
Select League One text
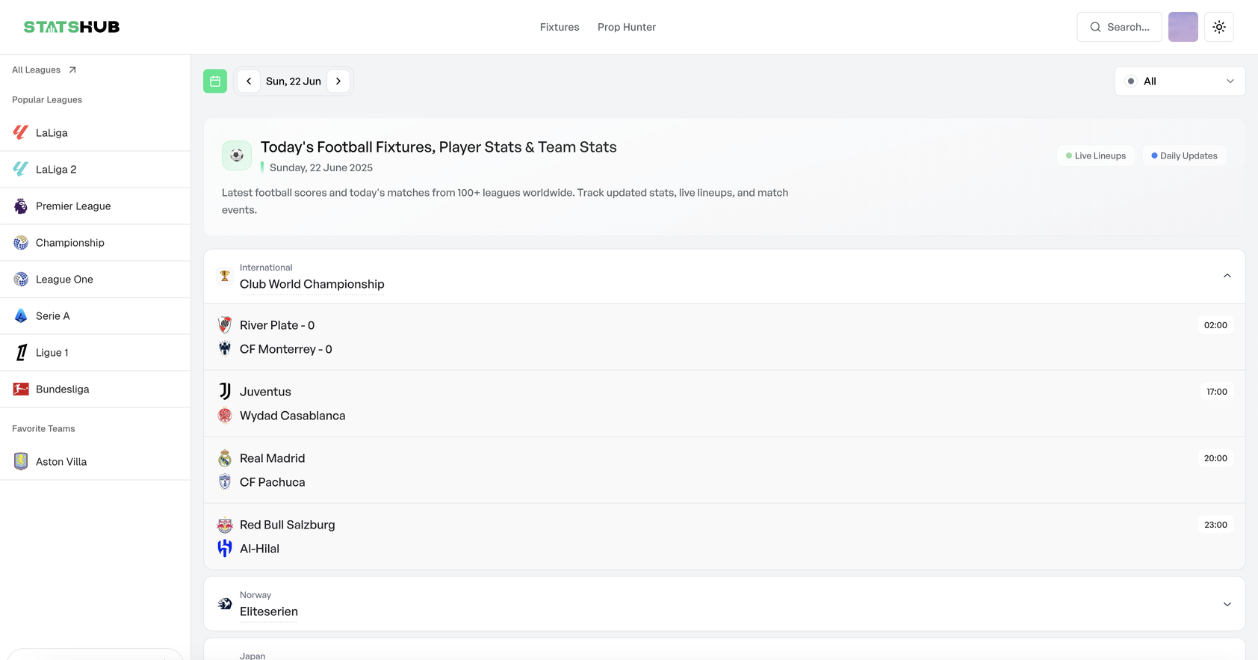(x=64, y=279)
